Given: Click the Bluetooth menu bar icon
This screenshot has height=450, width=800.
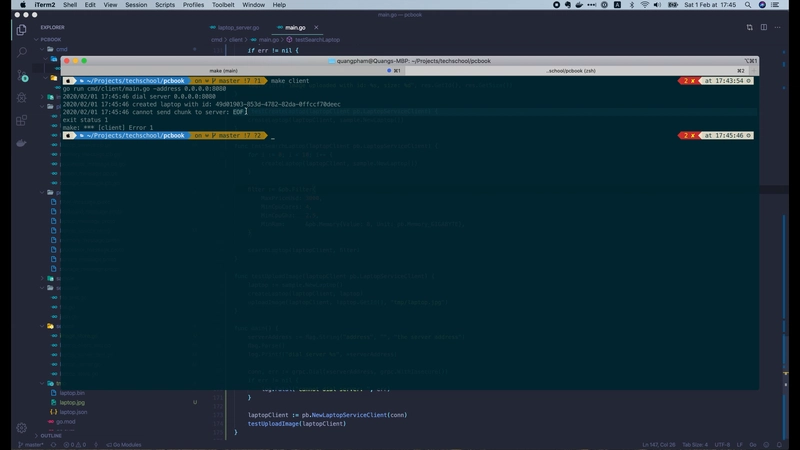Looking at the screenshot, I should pos(632,5).
